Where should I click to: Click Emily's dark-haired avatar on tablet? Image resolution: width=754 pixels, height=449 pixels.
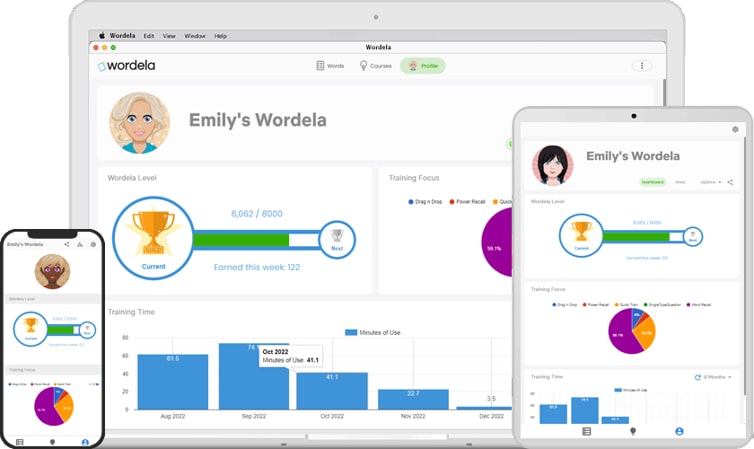[553, 165]
